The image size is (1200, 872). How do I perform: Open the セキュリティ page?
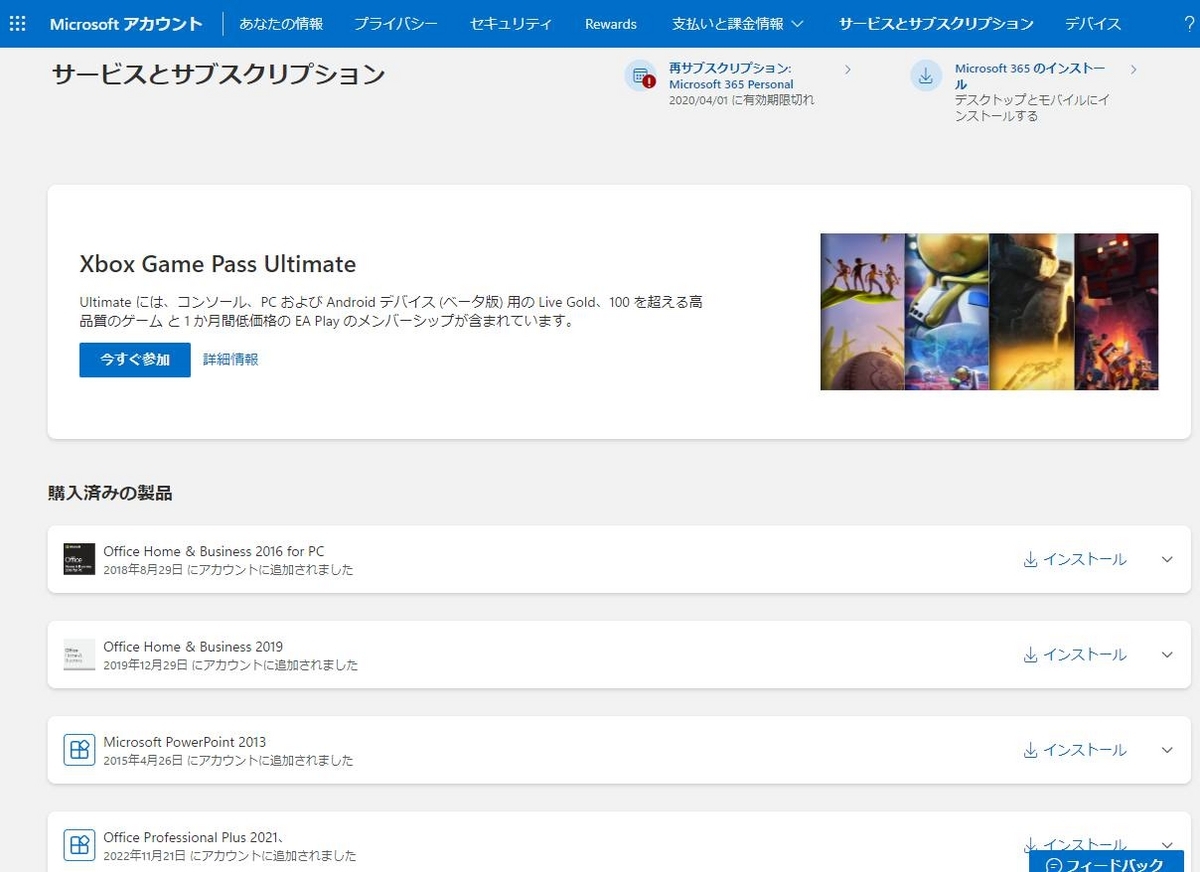[x=511, y=23]
